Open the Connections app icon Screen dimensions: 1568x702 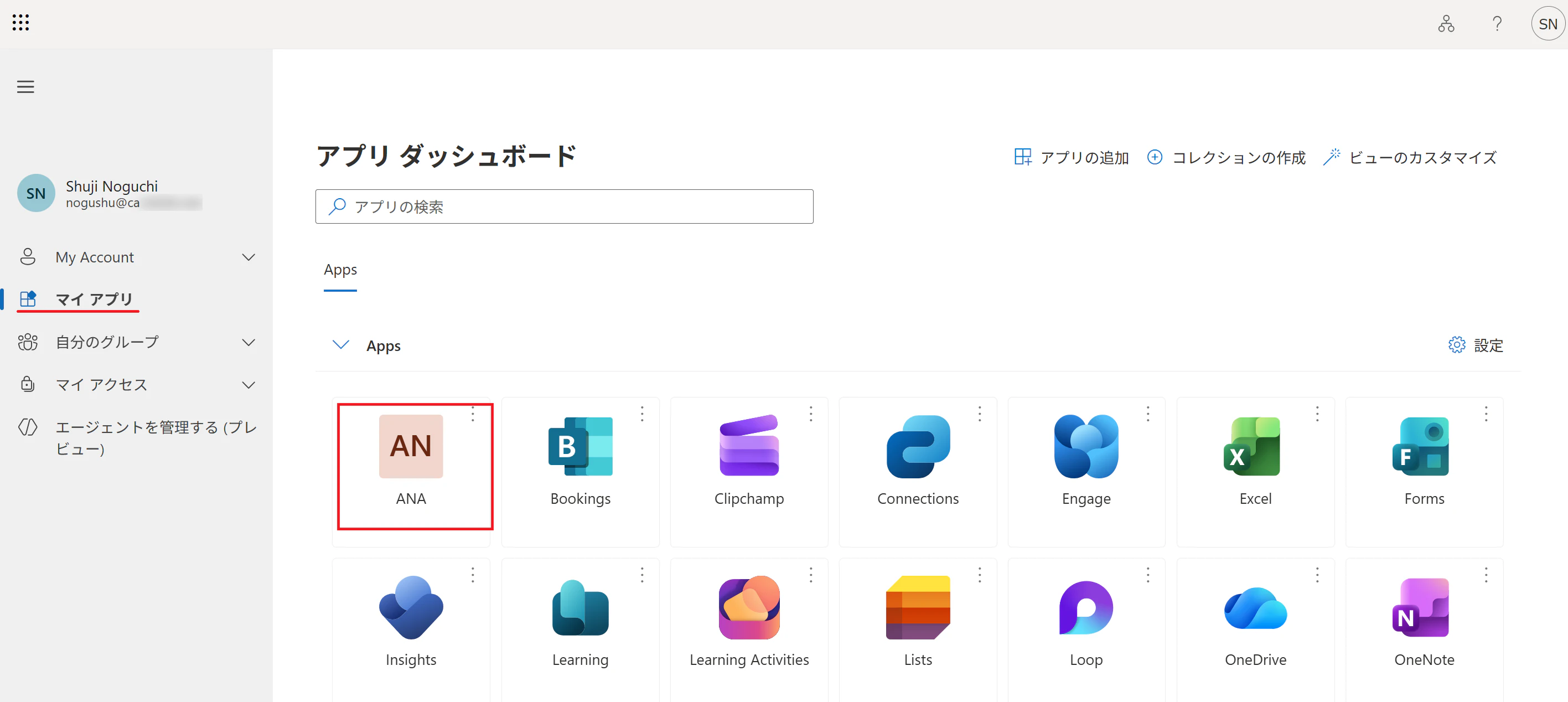tap(918, 446)
